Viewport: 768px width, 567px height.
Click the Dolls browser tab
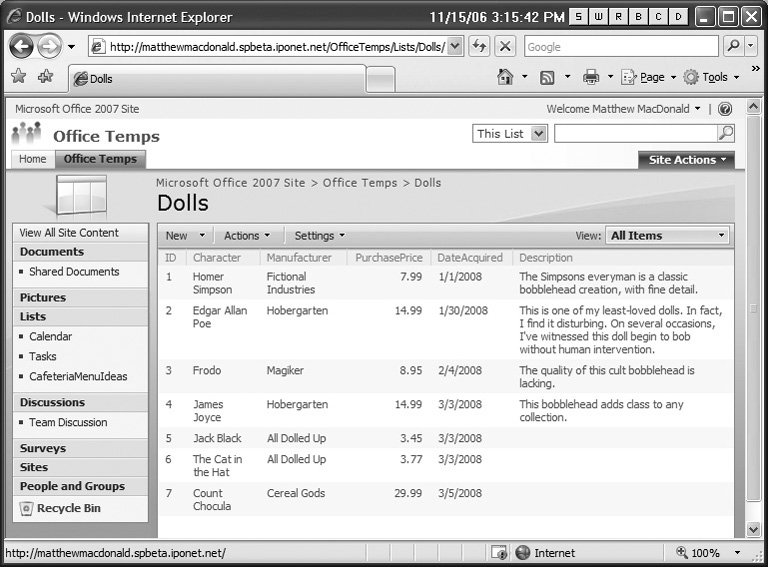click(x=217, y=79)
